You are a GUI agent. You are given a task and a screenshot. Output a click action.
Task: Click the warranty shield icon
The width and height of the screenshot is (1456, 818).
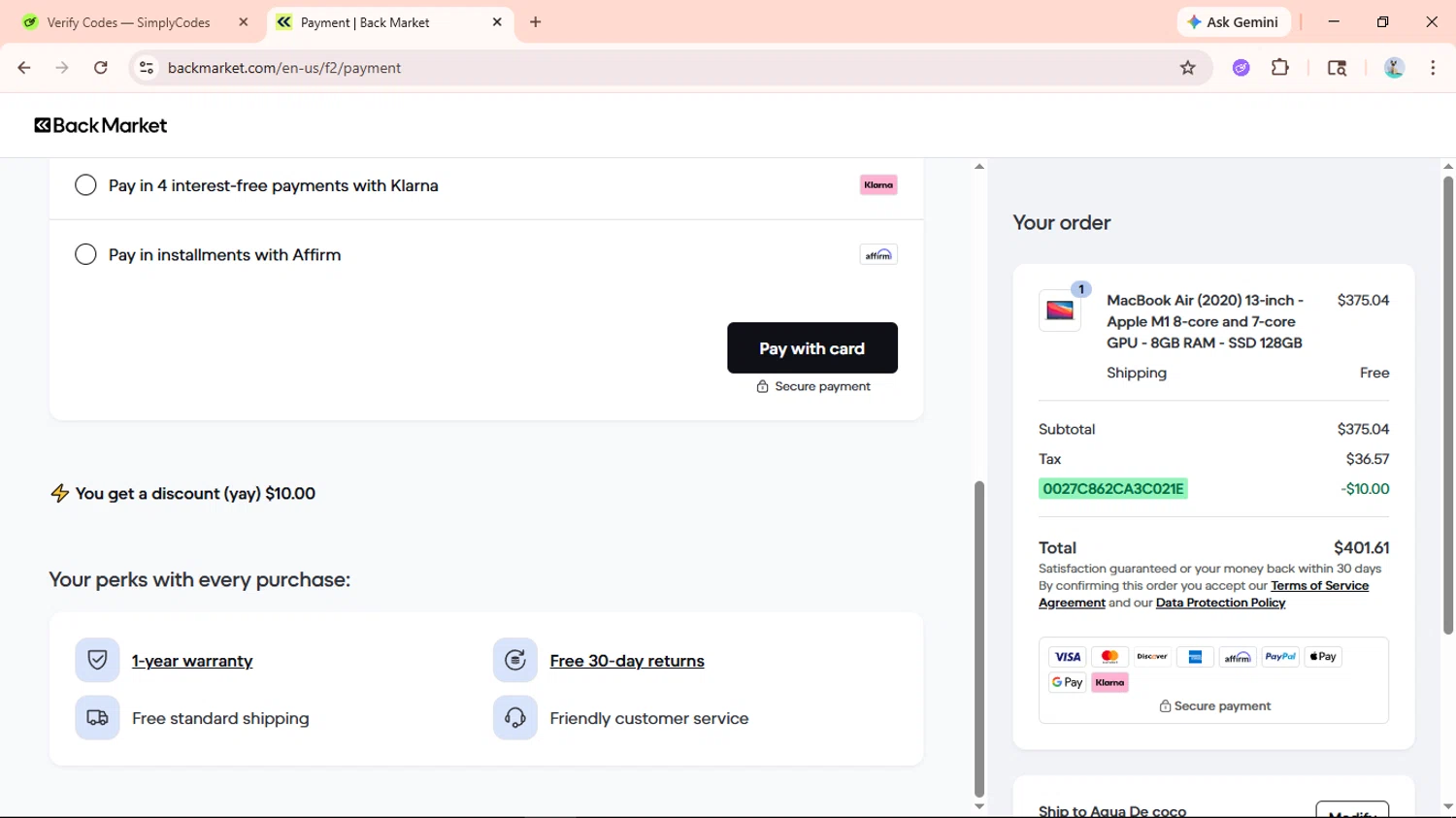[97, 661]
